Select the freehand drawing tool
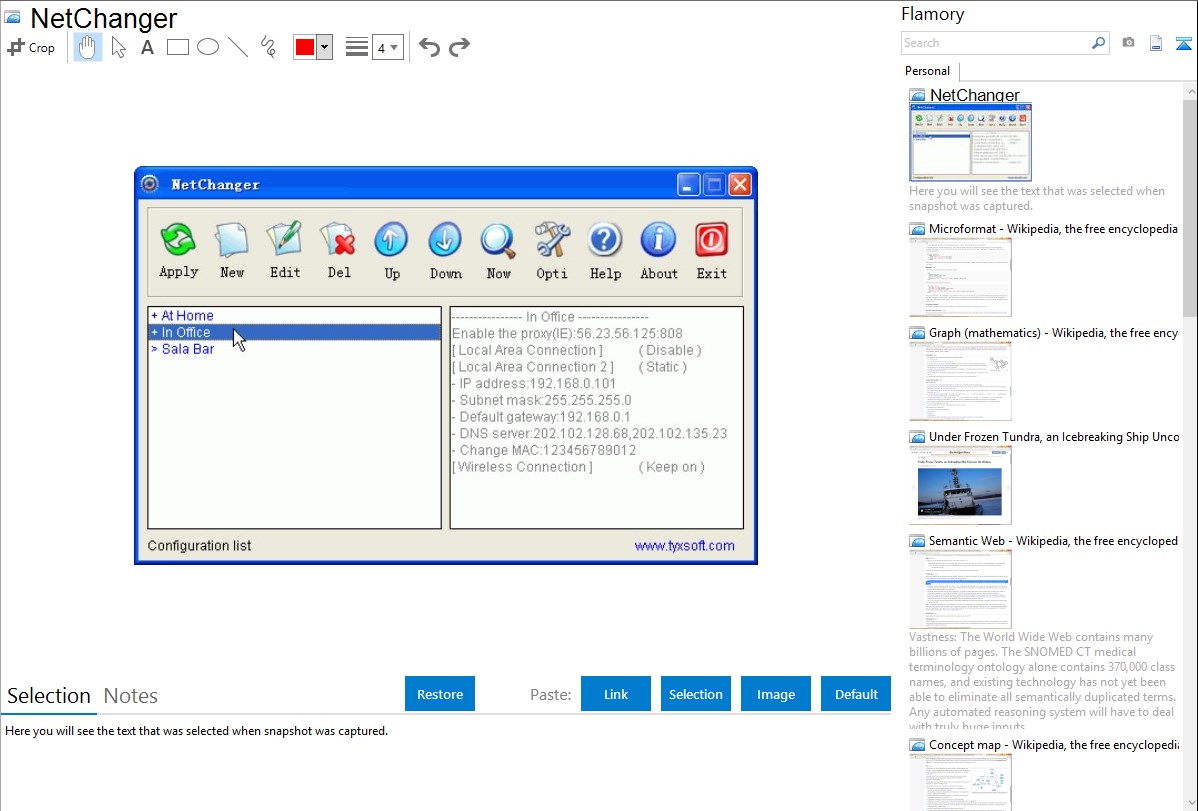This screenshot has height=811, width=1198. tap(268, 47)
